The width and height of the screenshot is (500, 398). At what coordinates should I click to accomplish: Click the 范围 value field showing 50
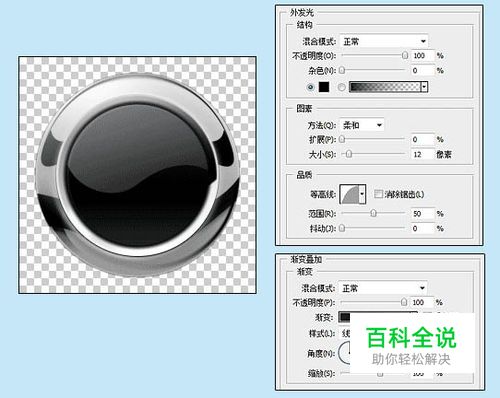pos(422,213)
